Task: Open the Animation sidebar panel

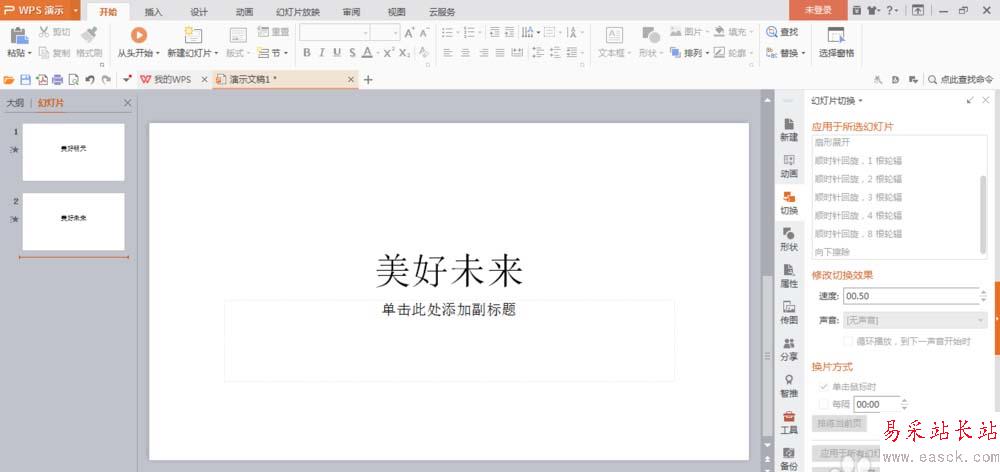Action: 789,166
